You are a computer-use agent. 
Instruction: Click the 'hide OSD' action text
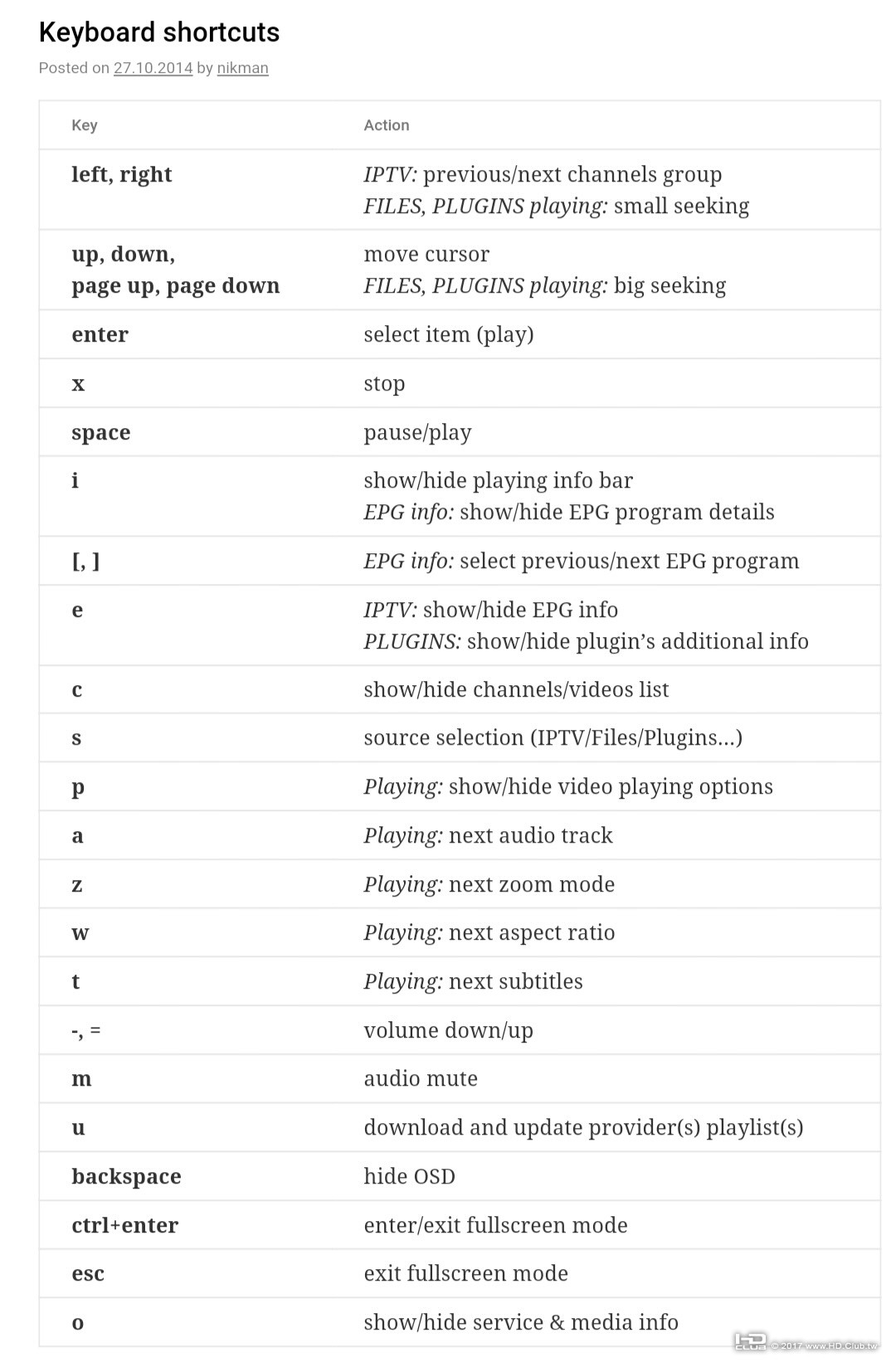click(x=410, y=1176)
